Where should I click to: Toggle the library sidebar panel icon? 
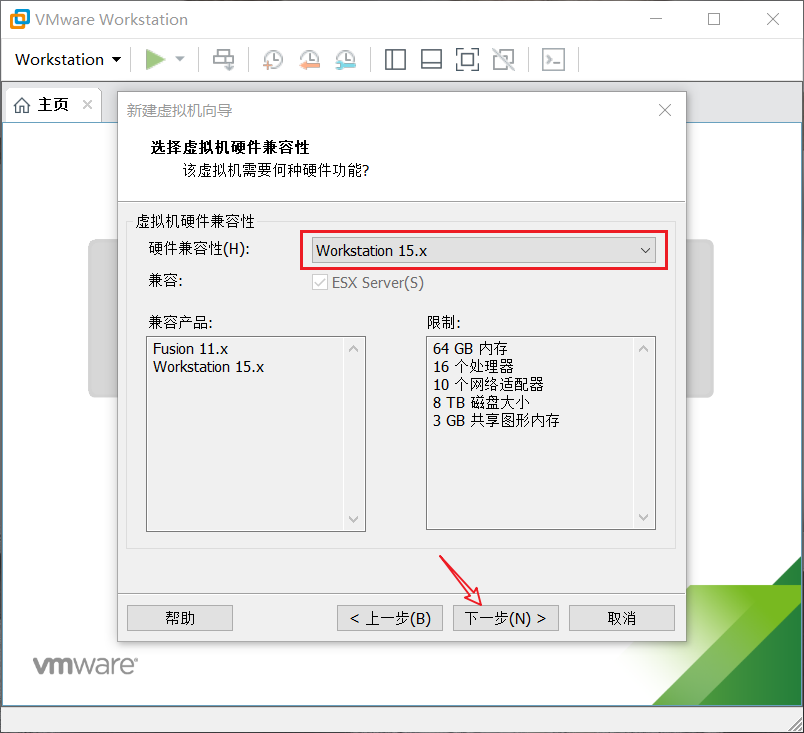pos(395,59)
